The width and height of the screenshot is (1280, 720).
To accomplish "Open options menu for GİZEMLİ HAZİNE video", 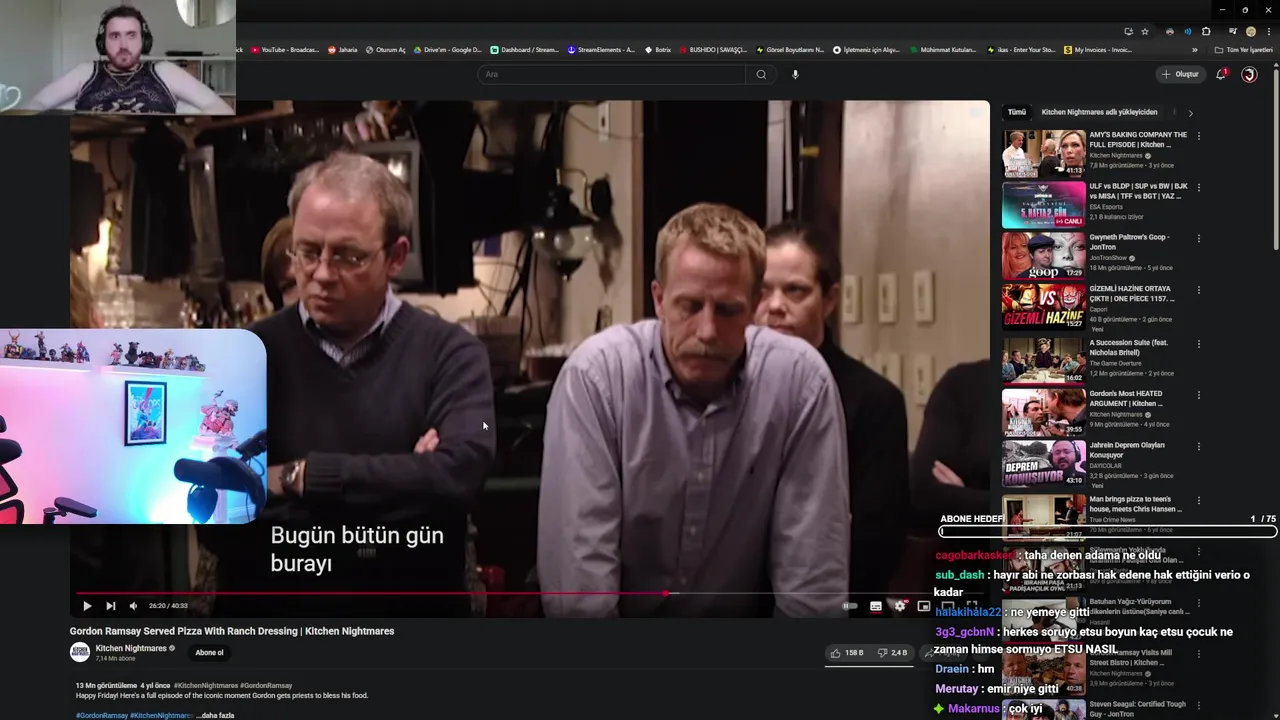I will tap(1199, 290).
